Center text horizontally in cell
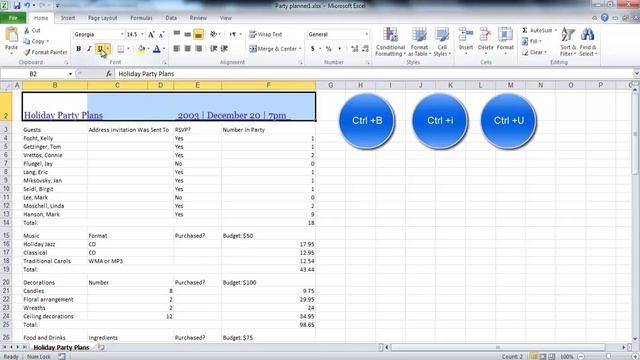Screen dimensions: 640x360 [x=187, y=49]
